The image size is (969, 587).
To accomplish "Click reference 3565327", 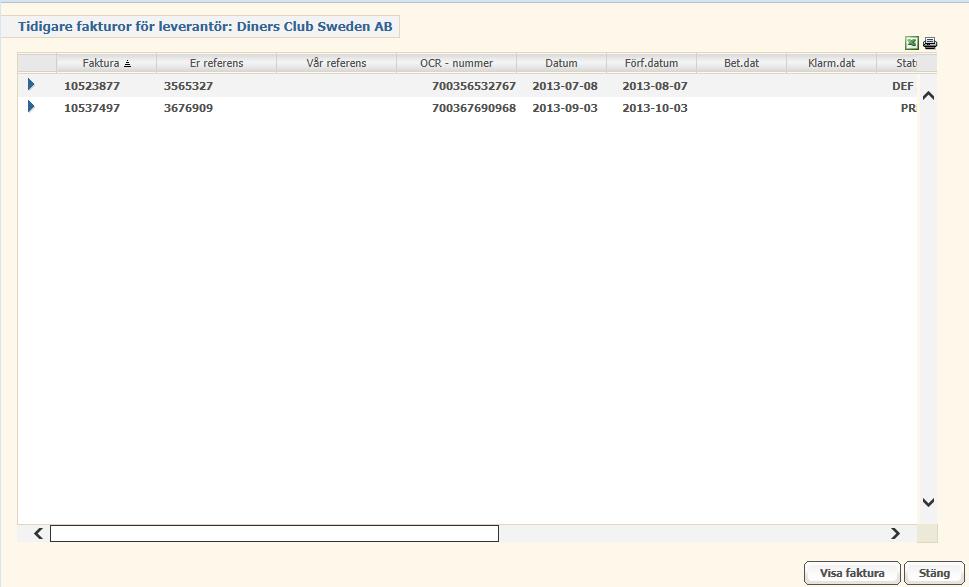I will click(x=188, y=86).
